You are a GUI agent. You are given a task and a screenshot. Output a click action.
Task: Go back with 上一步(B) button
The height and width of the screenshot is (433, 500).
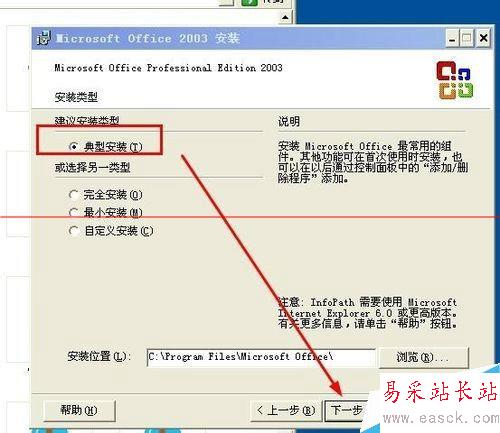tap(286, 410)
